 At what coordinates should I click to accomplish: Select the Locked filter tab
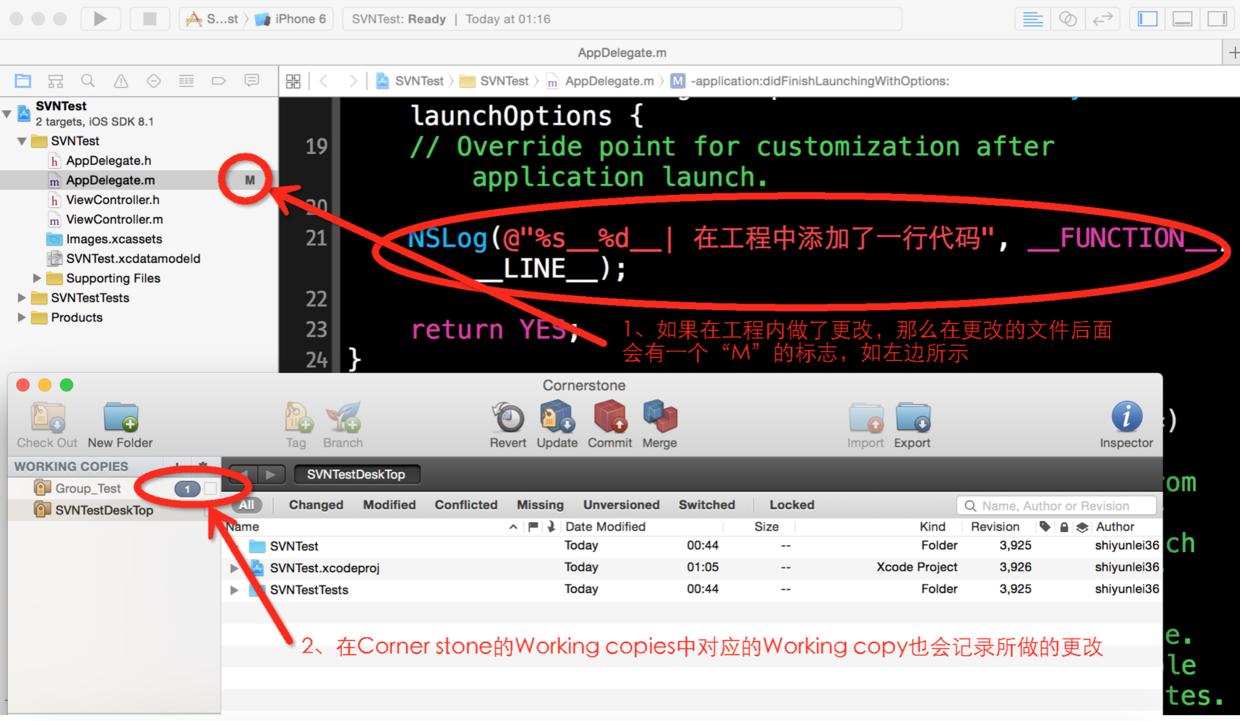pyautogui.click(x=791, y=505)
